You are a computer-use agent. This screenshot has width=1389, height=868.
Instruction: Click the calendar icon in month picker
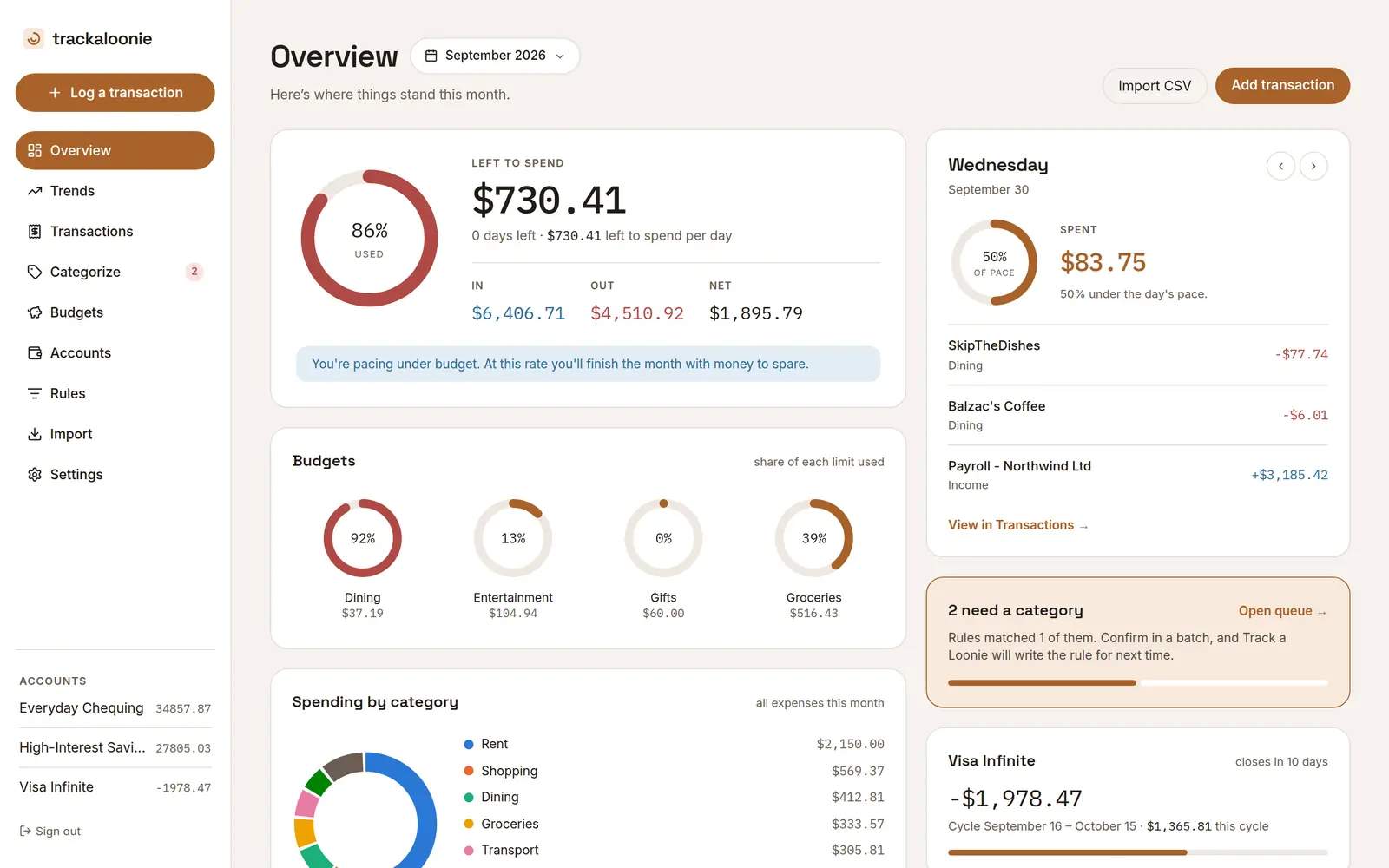(431, 56)
